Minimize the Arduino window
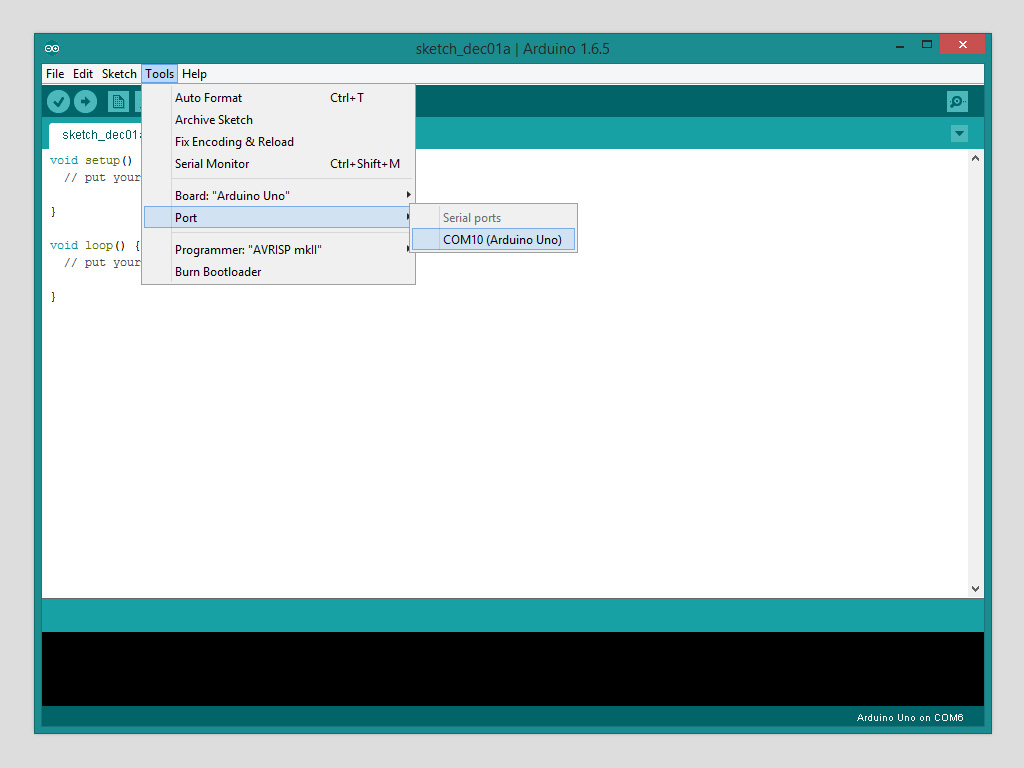 (900, 45)
